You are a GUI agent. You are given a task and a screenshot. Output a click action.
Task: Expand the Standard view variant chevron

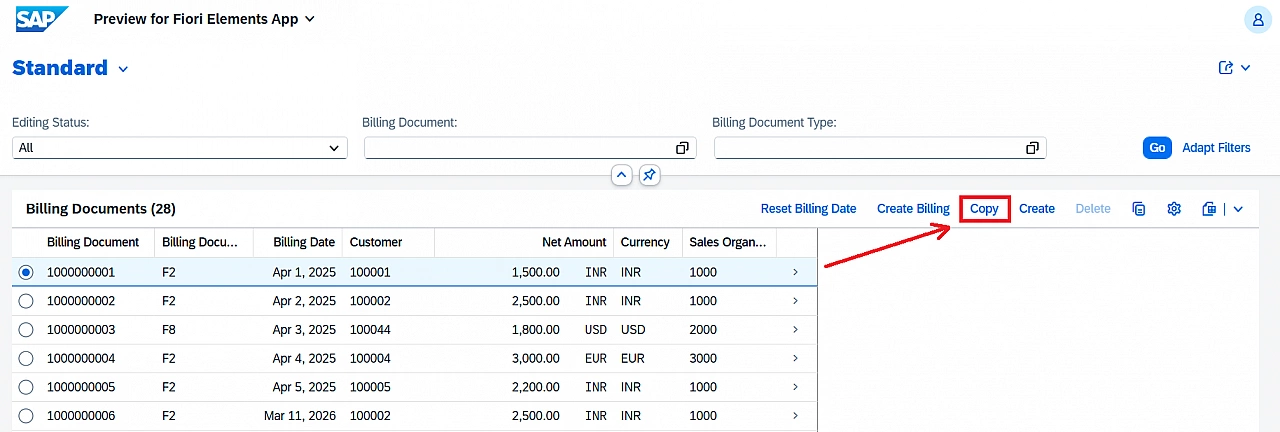pos(124,69)
